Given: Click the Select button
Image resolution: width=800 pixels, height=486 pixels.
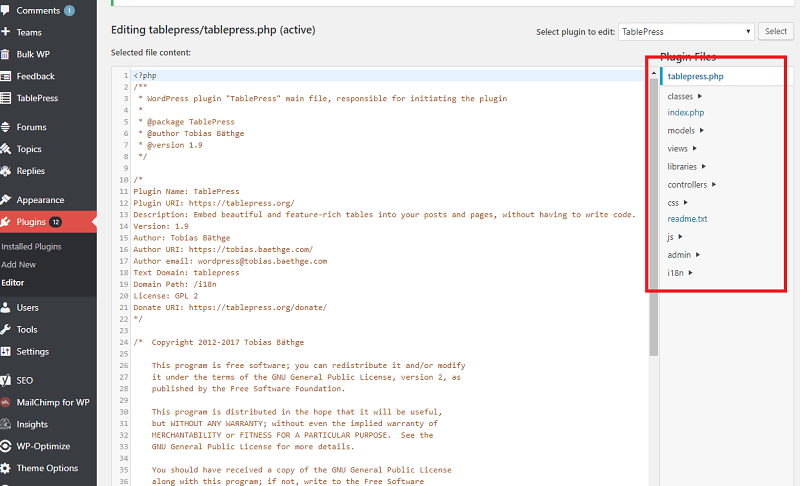Looking at the screenshot, I should point(776,32).
